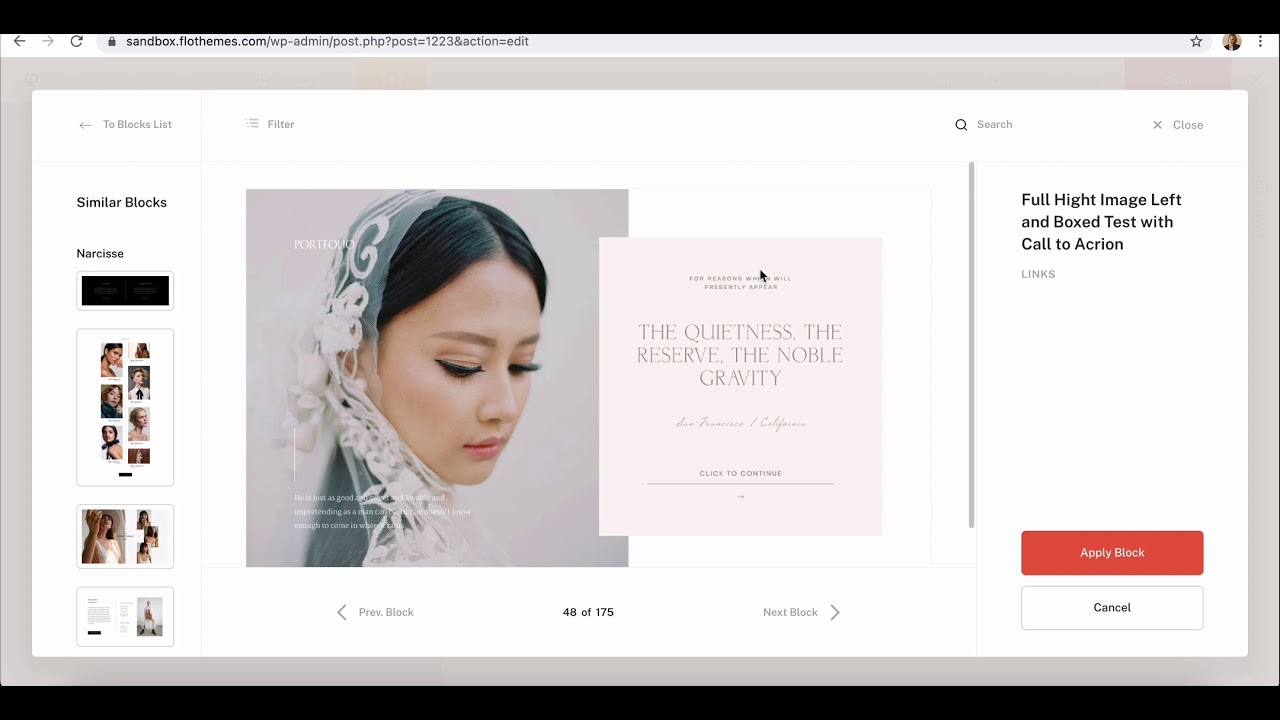Click the sandbox.flothemes.com address bar URL
This screenshot has width=1280, height=720.
coord(327,41)
